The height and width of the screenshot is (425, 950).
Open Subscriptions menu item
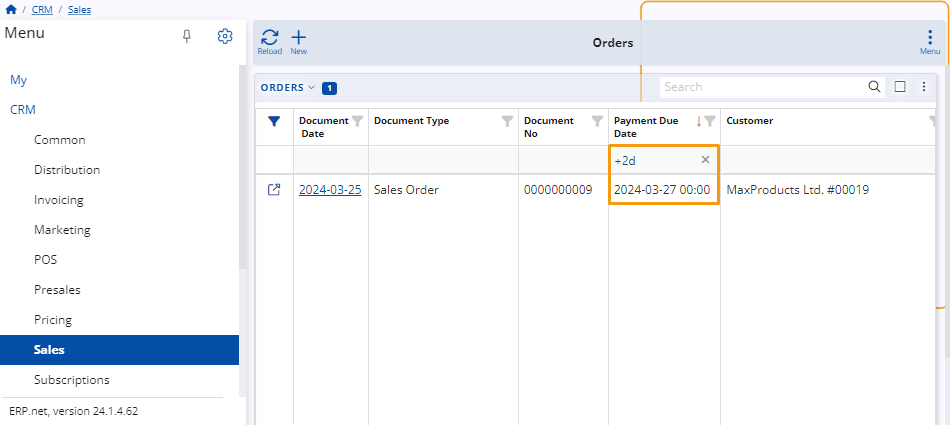(72, 380)
